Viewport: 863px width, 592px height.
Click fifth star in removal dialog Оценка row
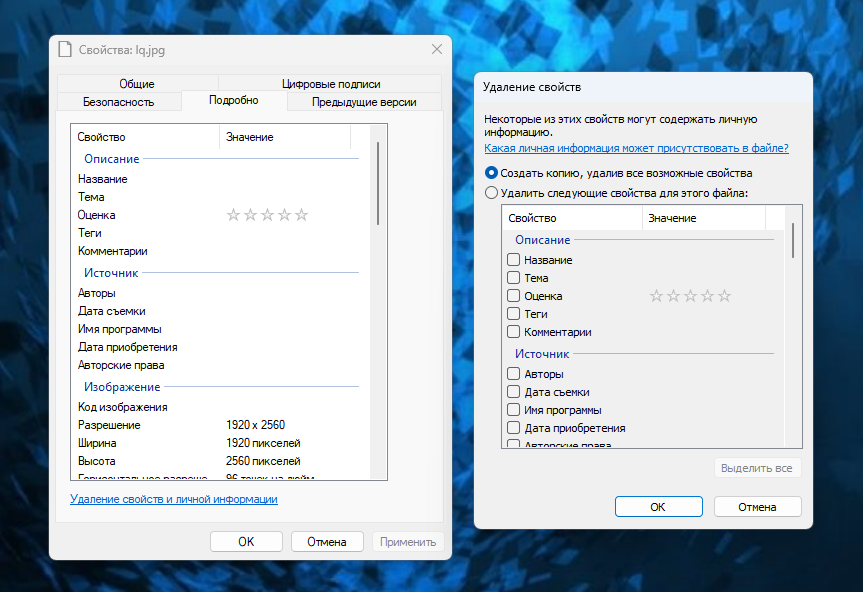click(724, 296)
